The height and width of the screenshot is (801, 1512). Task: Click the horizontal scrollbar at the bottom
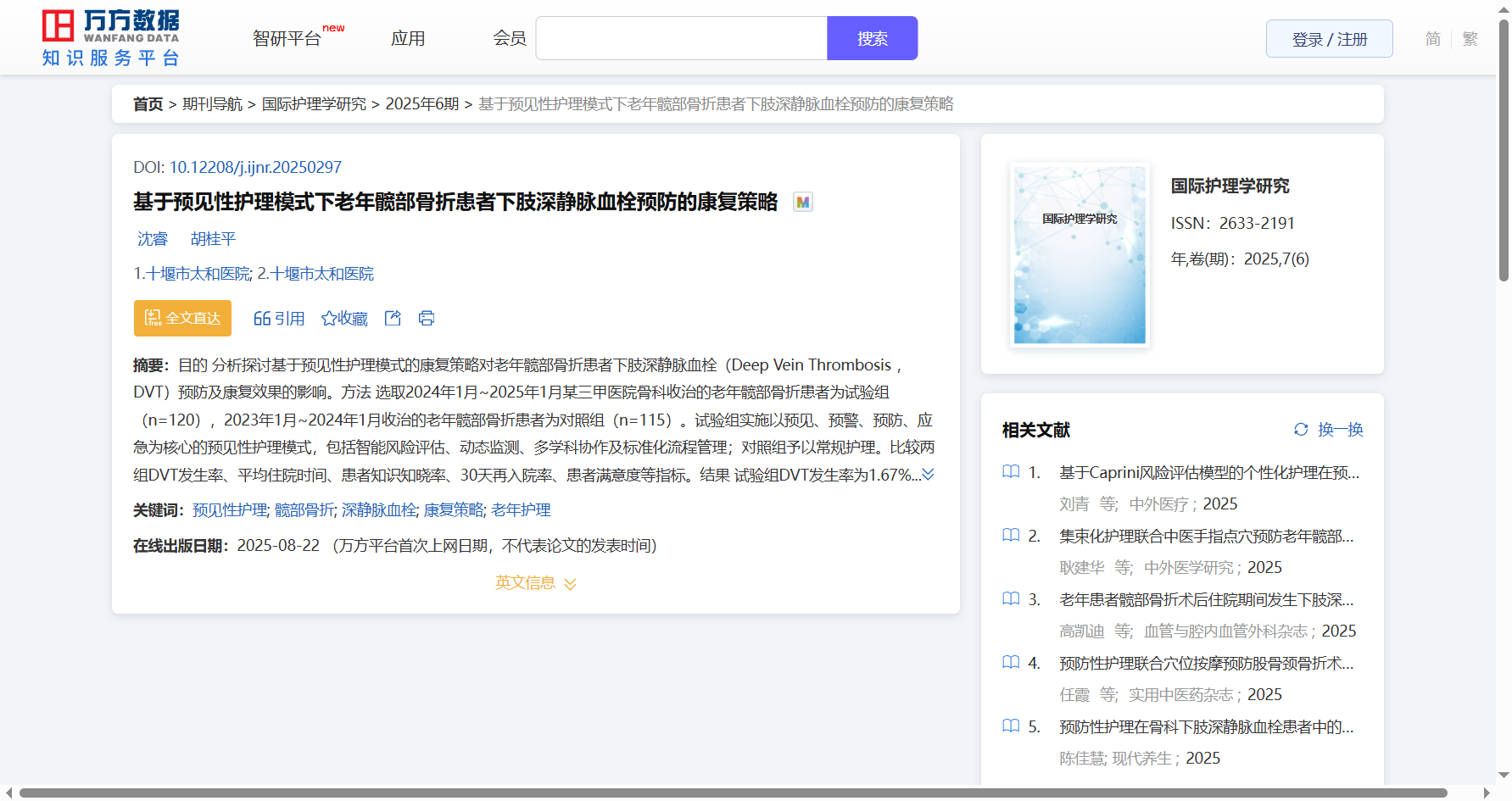click(733, 793)
